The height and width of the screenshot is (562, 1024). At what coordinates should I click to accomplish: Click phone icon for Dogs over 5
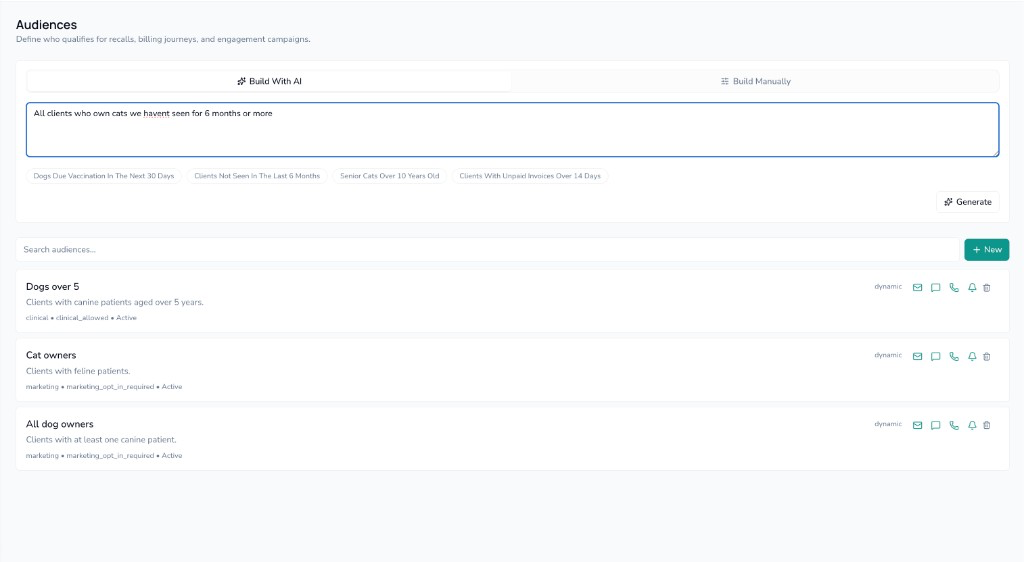954,287
